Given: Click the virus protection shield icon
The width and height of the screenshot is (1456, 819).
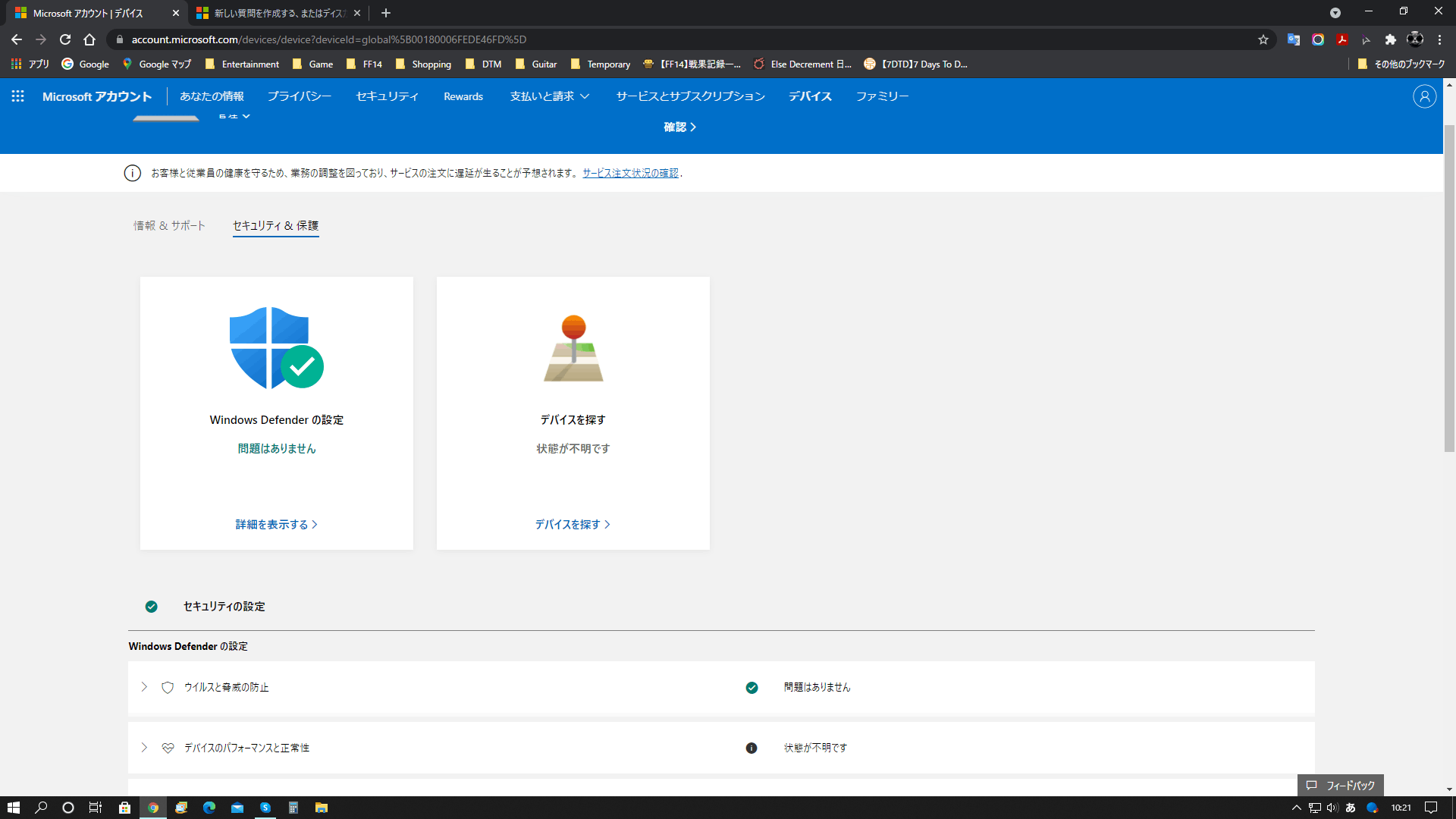Looking at the screenshot, I should pyautogui.click(x=168, y=687).
